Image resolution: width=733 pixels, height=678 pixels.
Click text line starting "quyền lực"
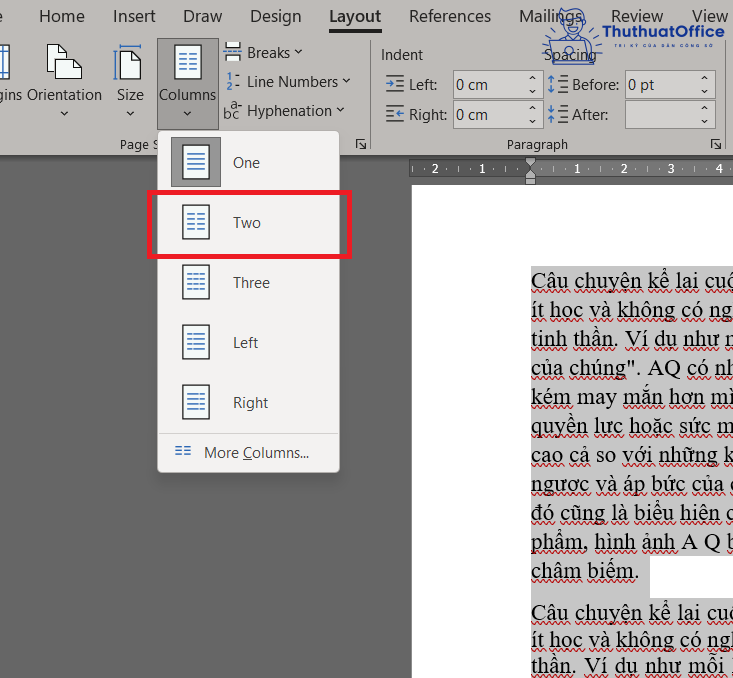click(x=632, y=426)
